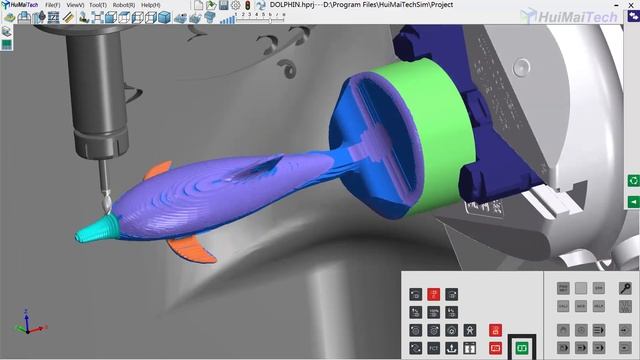This screenshot has width=640, height=360.
Task: Click the 100% override button in the control panel
Action: [x=433, y=312]
